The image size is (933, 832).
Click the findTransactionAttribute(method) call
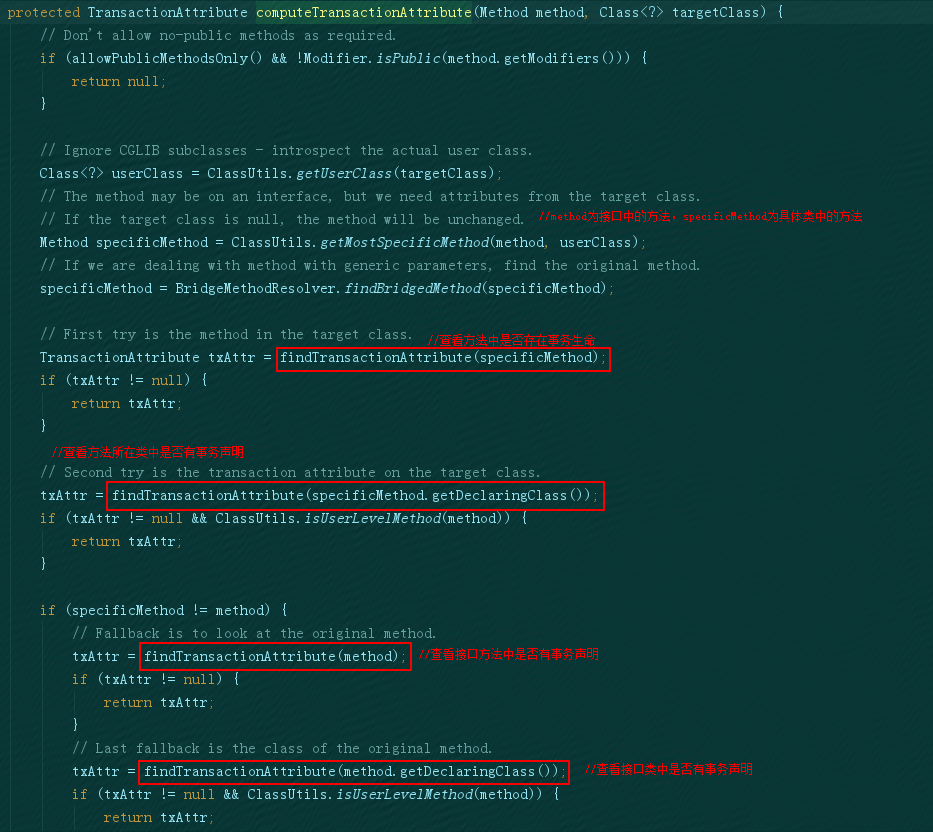(x=271, y=656)
